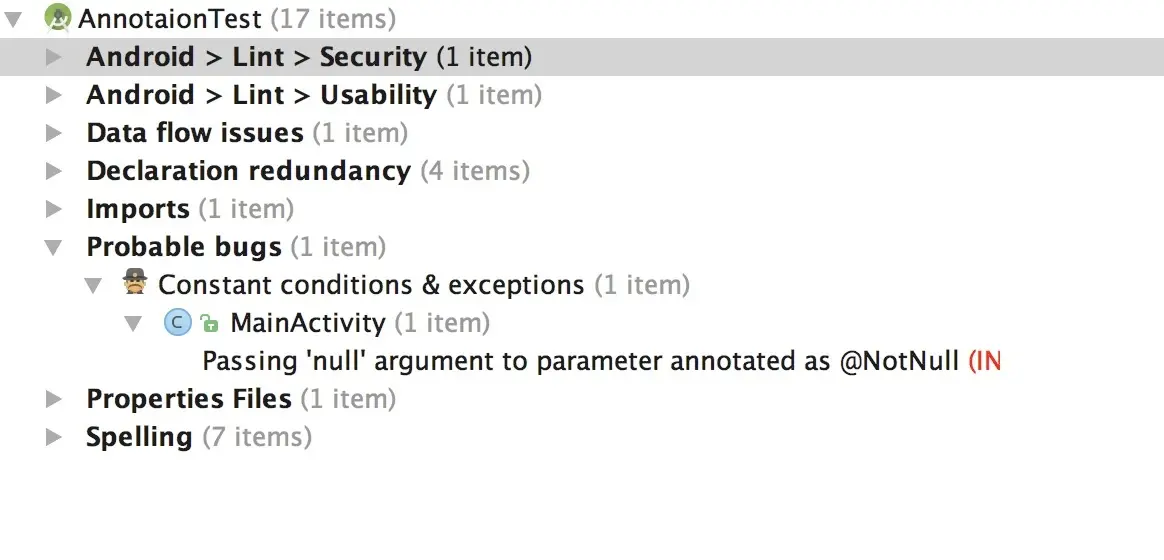Collapse the AnnotaionTest root node arrow
This screenshot has height=560, width=1164.
14,18
